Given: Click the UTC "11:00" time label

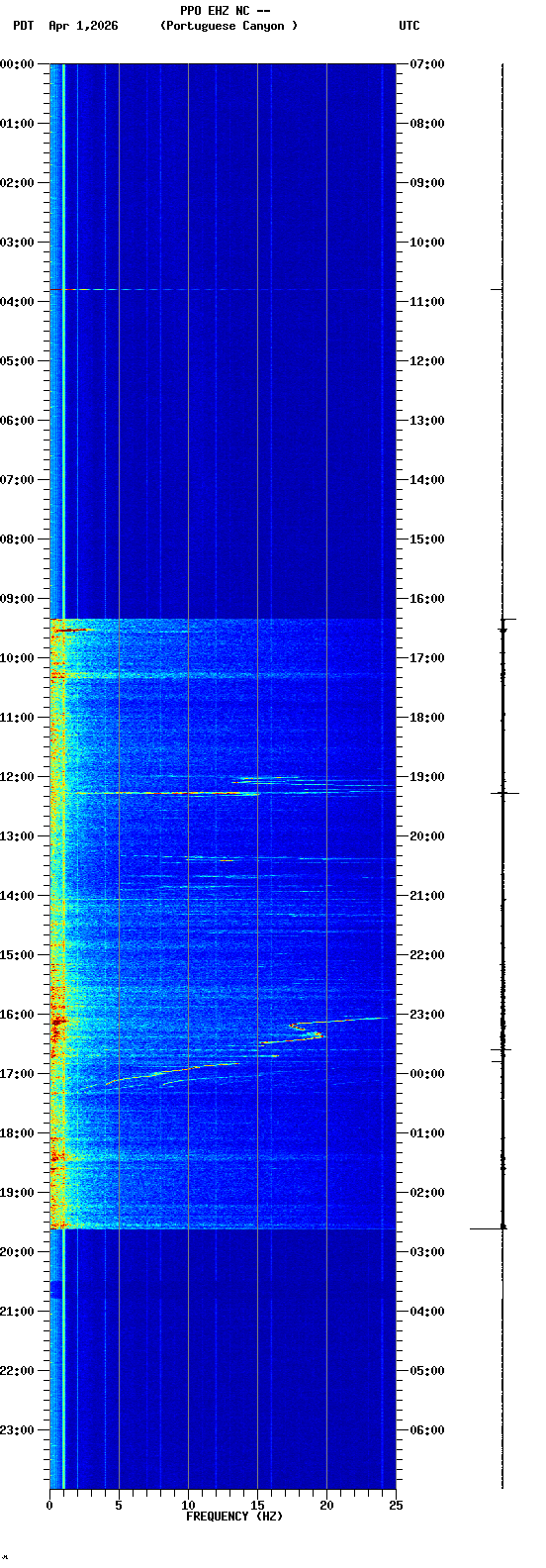Looking at the screenshot, I should (x=427, y=302).
